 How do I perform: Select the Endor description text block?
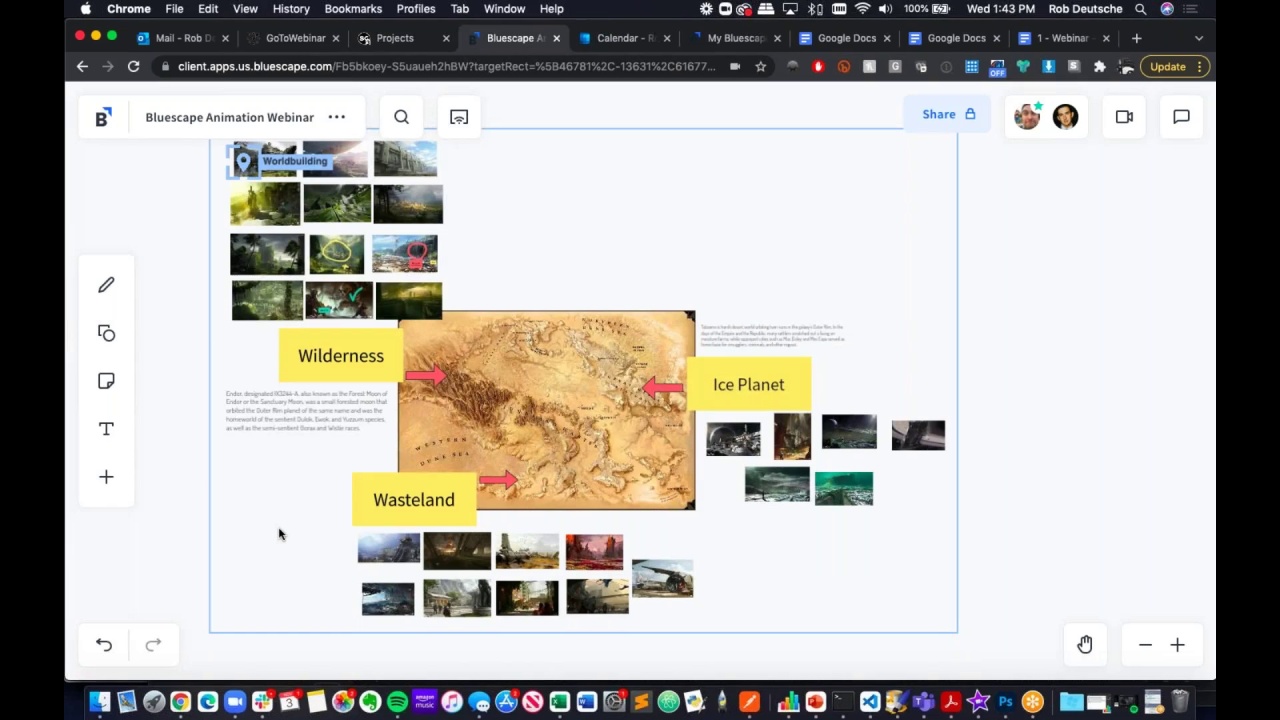pos(306,411)
